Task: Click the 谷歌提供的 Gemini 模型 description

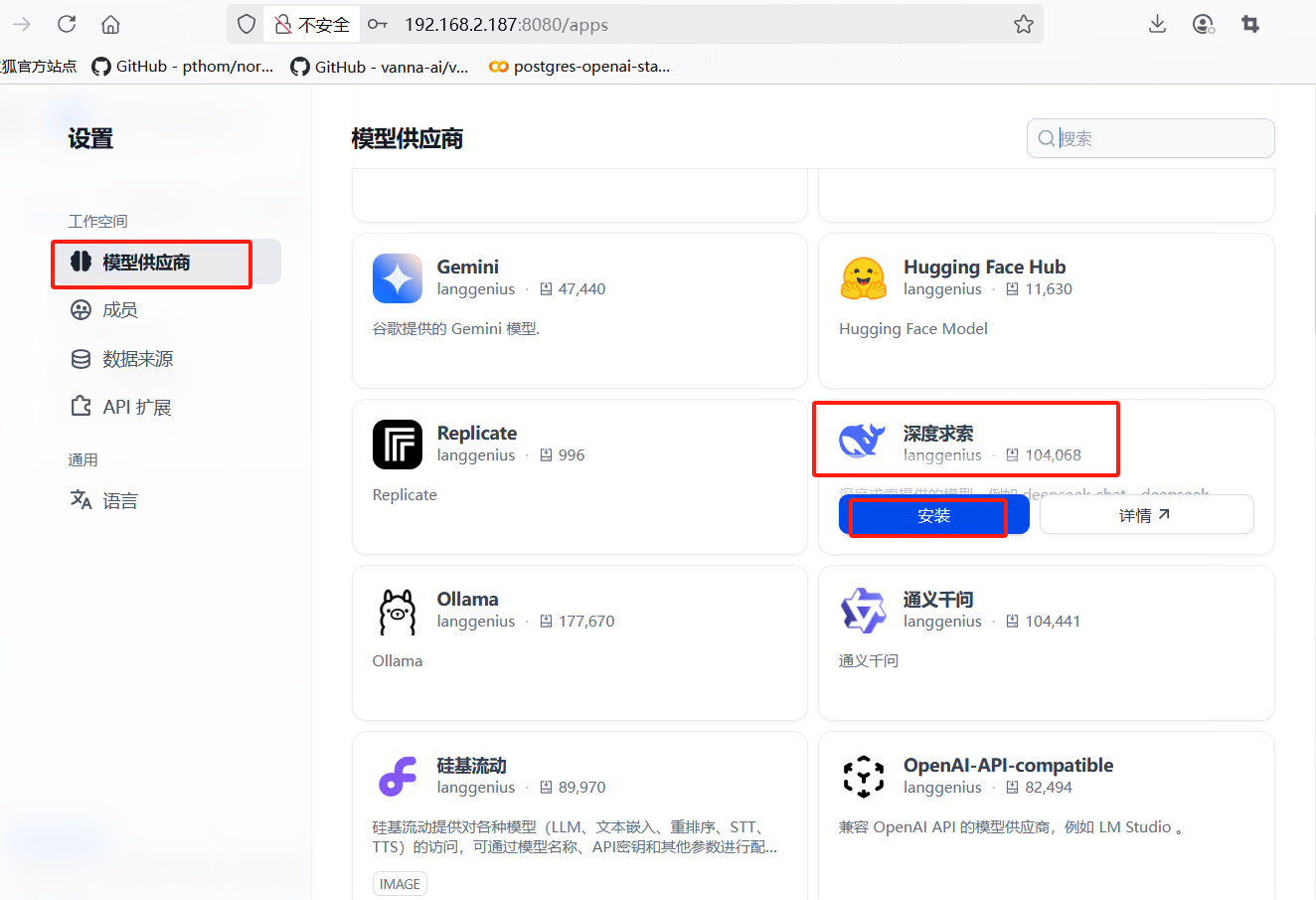Action: 456,328
